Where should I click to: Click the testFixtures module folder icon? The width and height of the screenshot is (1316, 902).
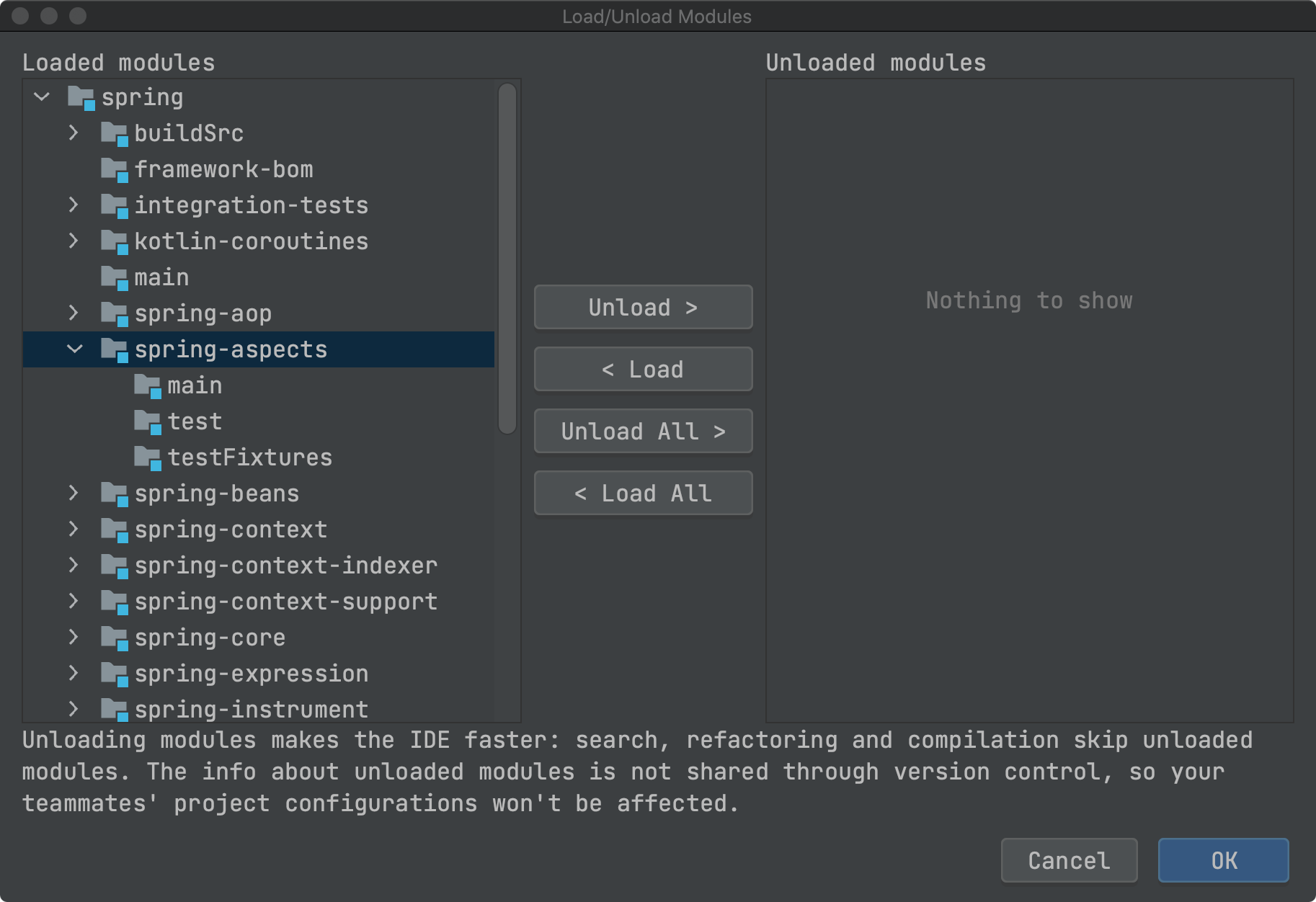click(147, 457)
